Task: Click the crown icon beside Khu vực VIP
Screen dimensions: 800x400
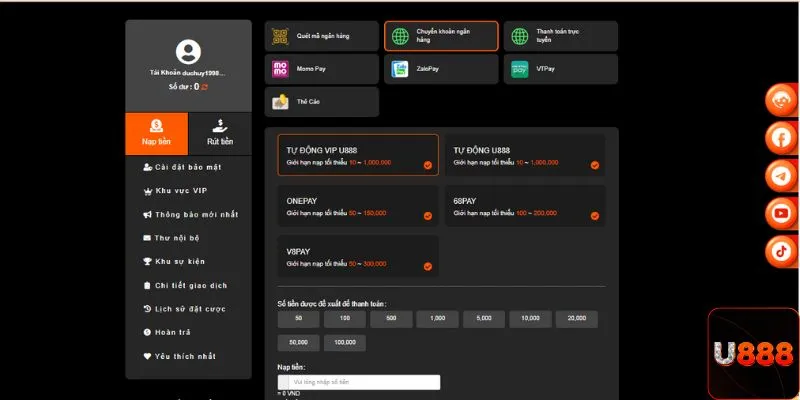Action: pyautogui.click(x=148, y=191)
